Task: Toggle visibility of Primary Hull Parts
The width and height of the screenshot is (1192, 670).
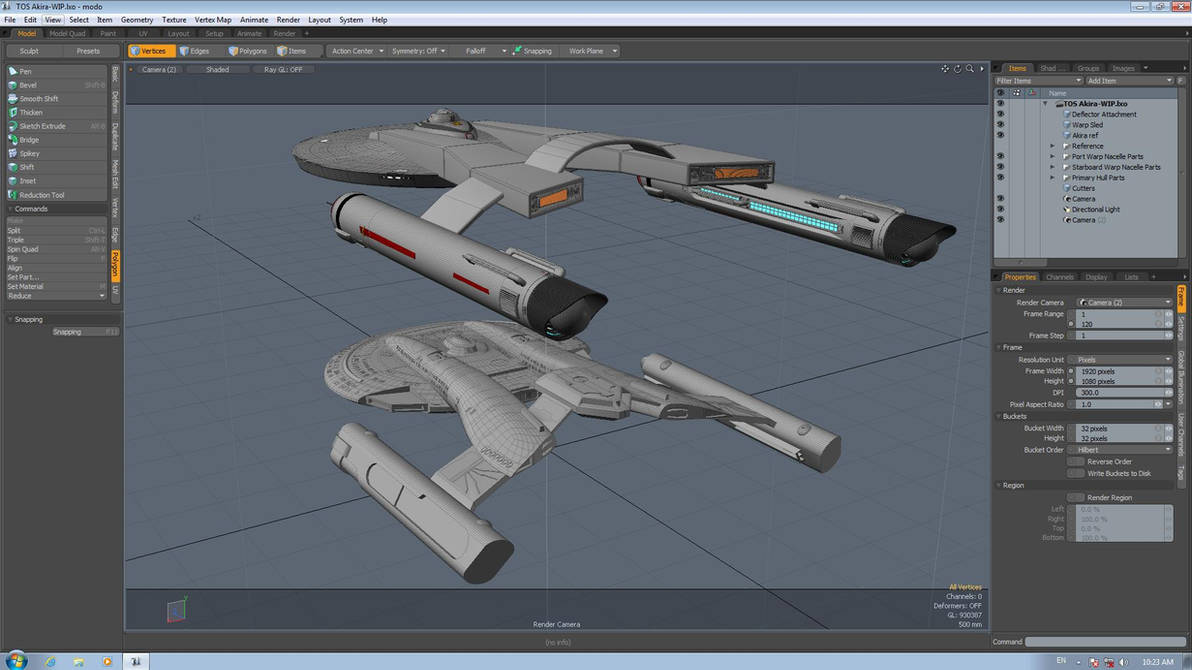Action: click(x=1000, y=178)
